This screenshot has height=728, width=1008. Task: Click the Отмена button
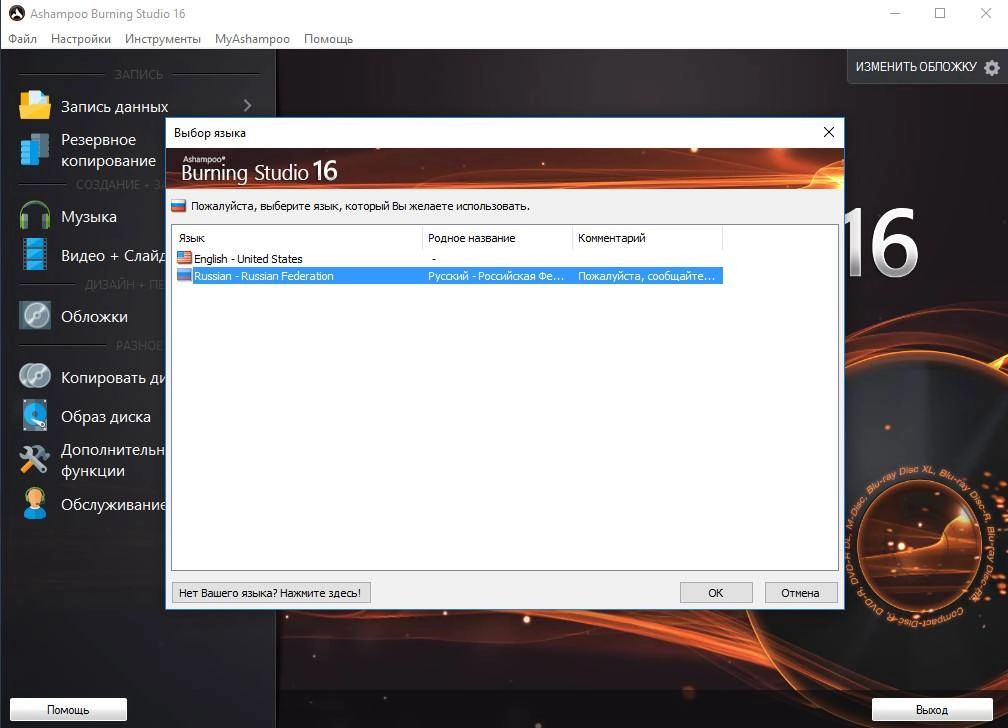click(x=801, y=592)
